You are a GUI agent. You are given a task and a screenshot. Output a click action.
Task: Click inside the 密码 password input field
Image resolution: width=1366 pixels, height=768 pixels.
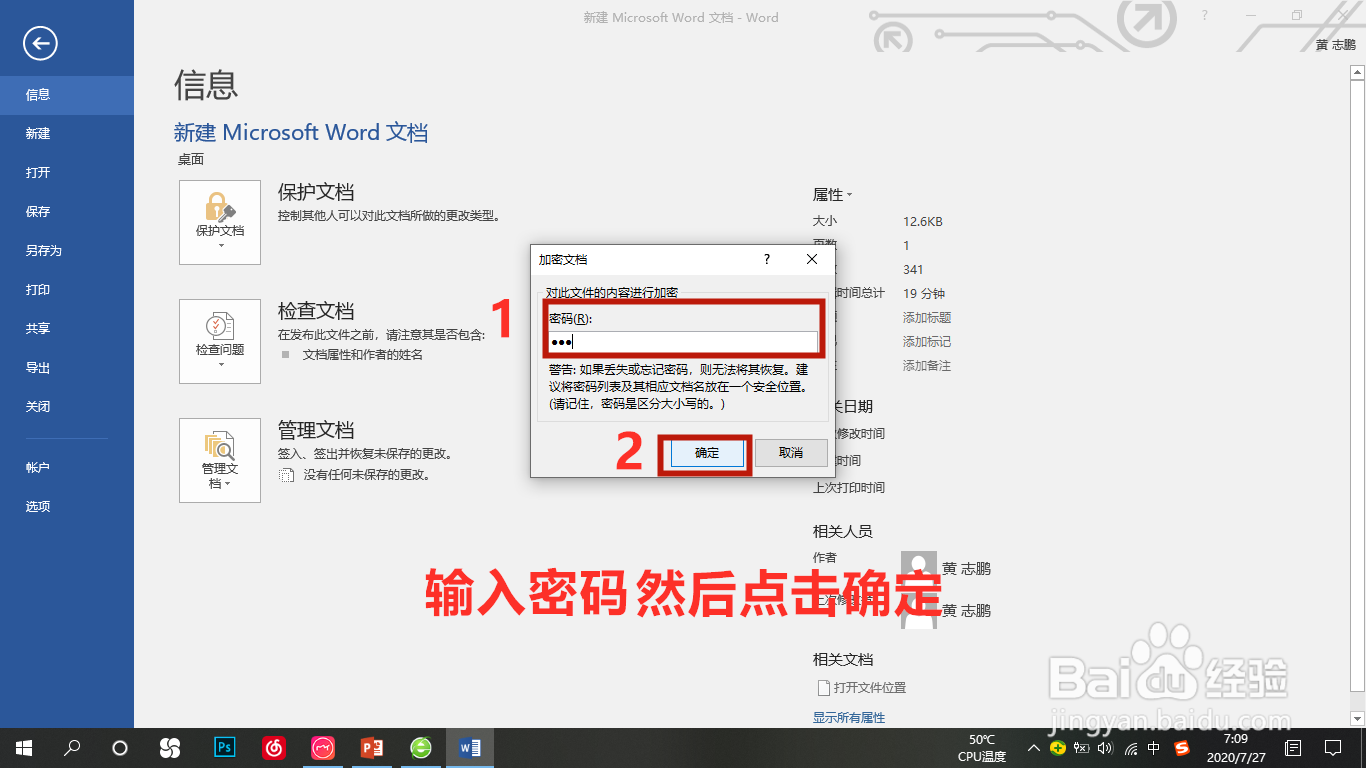(x=683, y=341)
